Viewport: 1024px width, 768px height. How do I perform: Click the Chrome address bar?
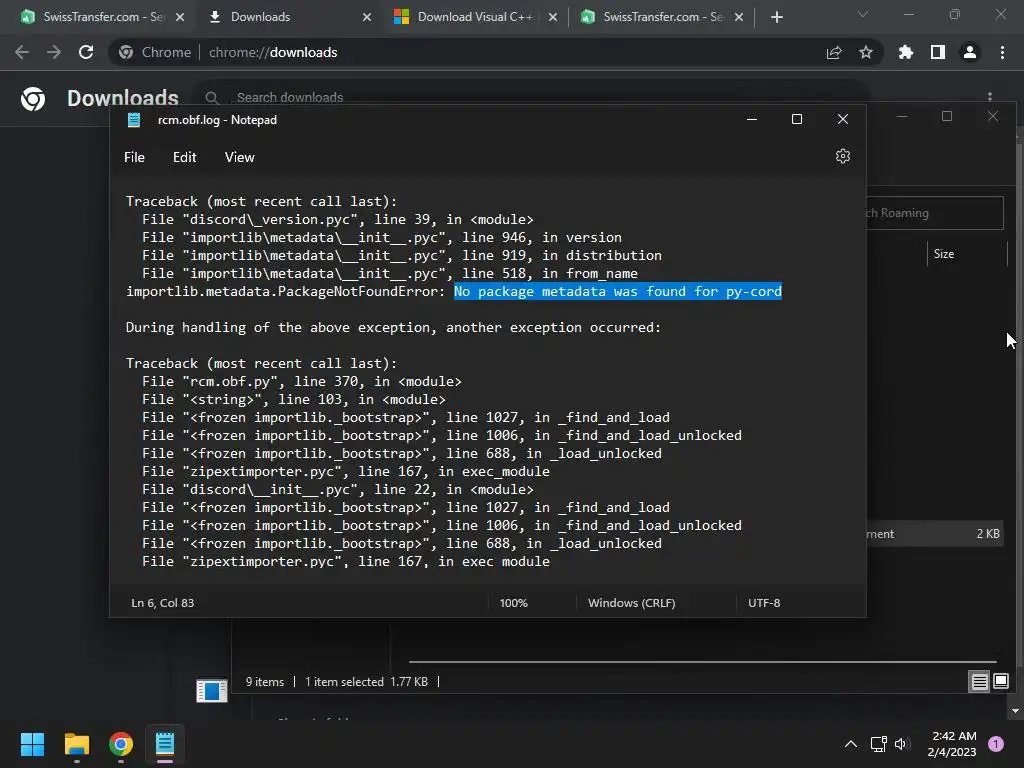[x=496, y=52]
